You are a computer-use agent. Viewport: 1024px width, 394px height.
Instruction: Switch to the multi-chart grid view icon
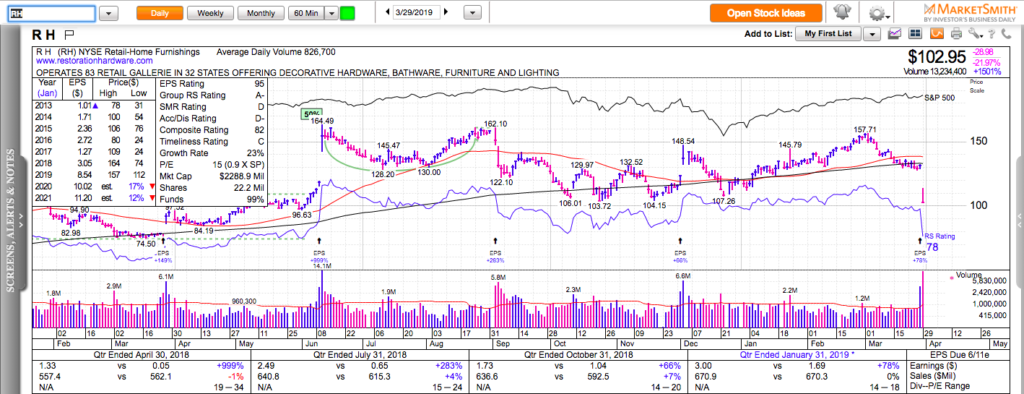pyautogui.click(x=916, y=33)
